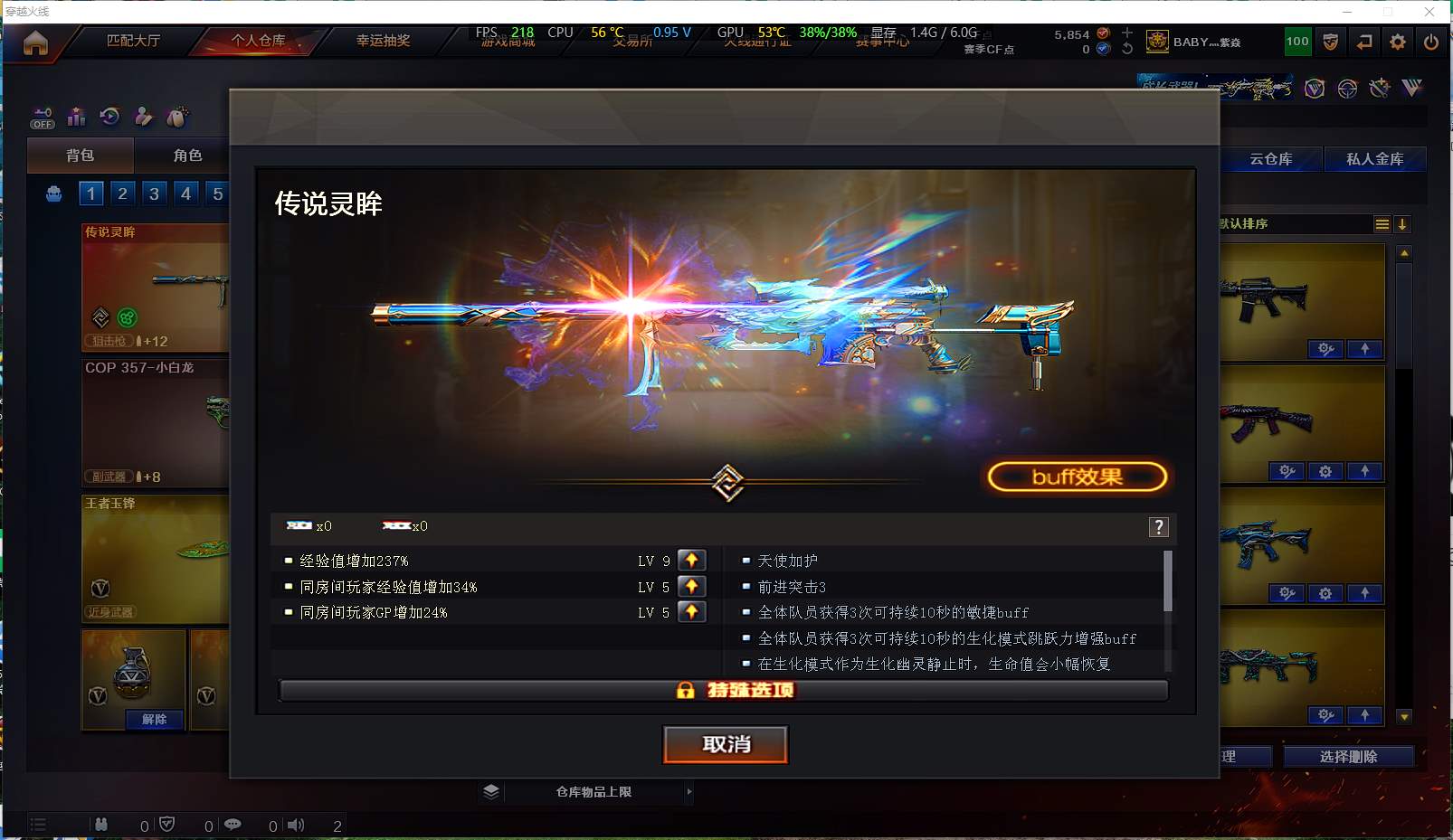Open the 云仓库 tab
Screen dimensions: 1453x840
click(1271, 159)
